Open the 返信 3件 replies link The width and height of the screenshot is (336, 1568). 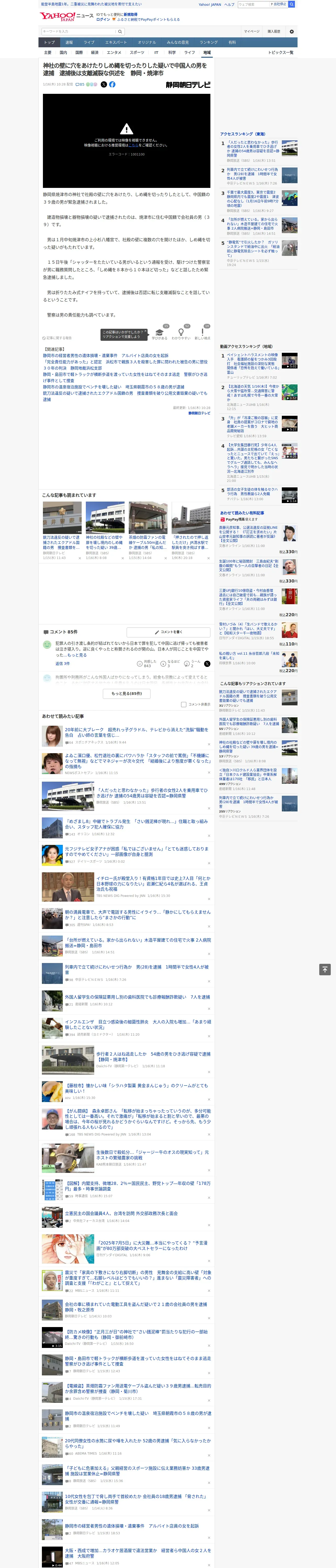(x=63, y=664)
